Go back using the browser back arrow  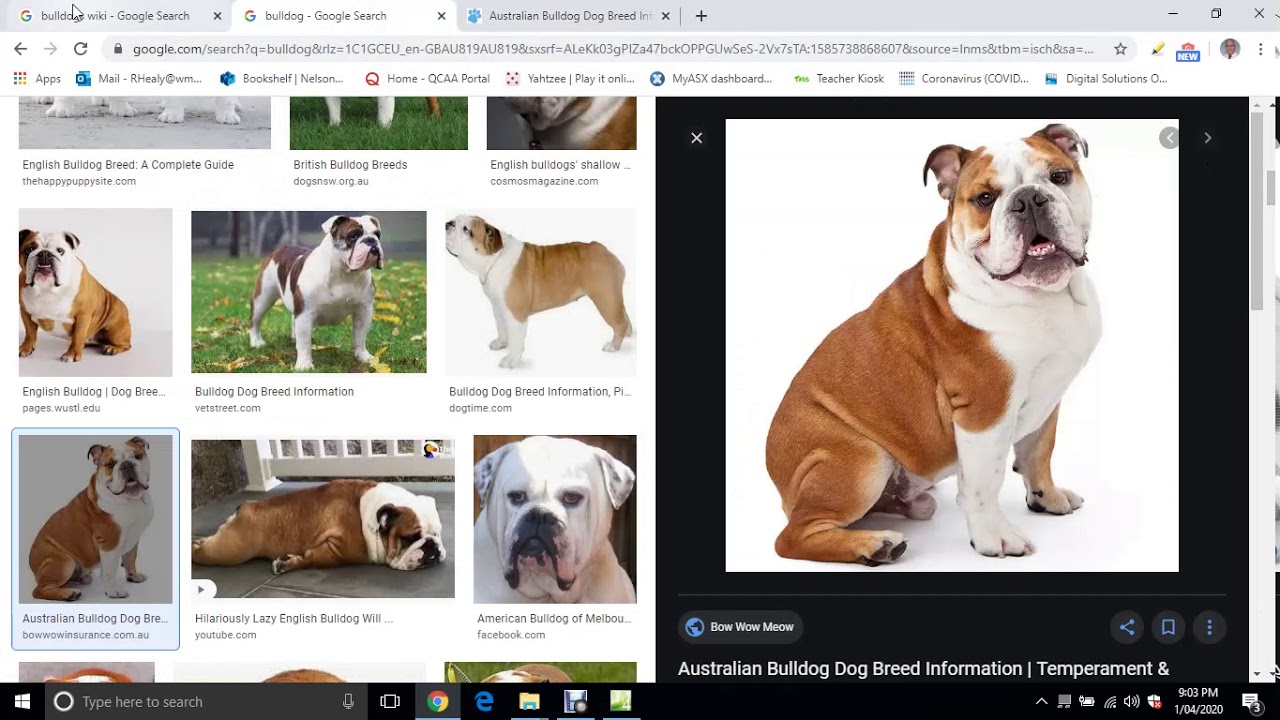20,48
